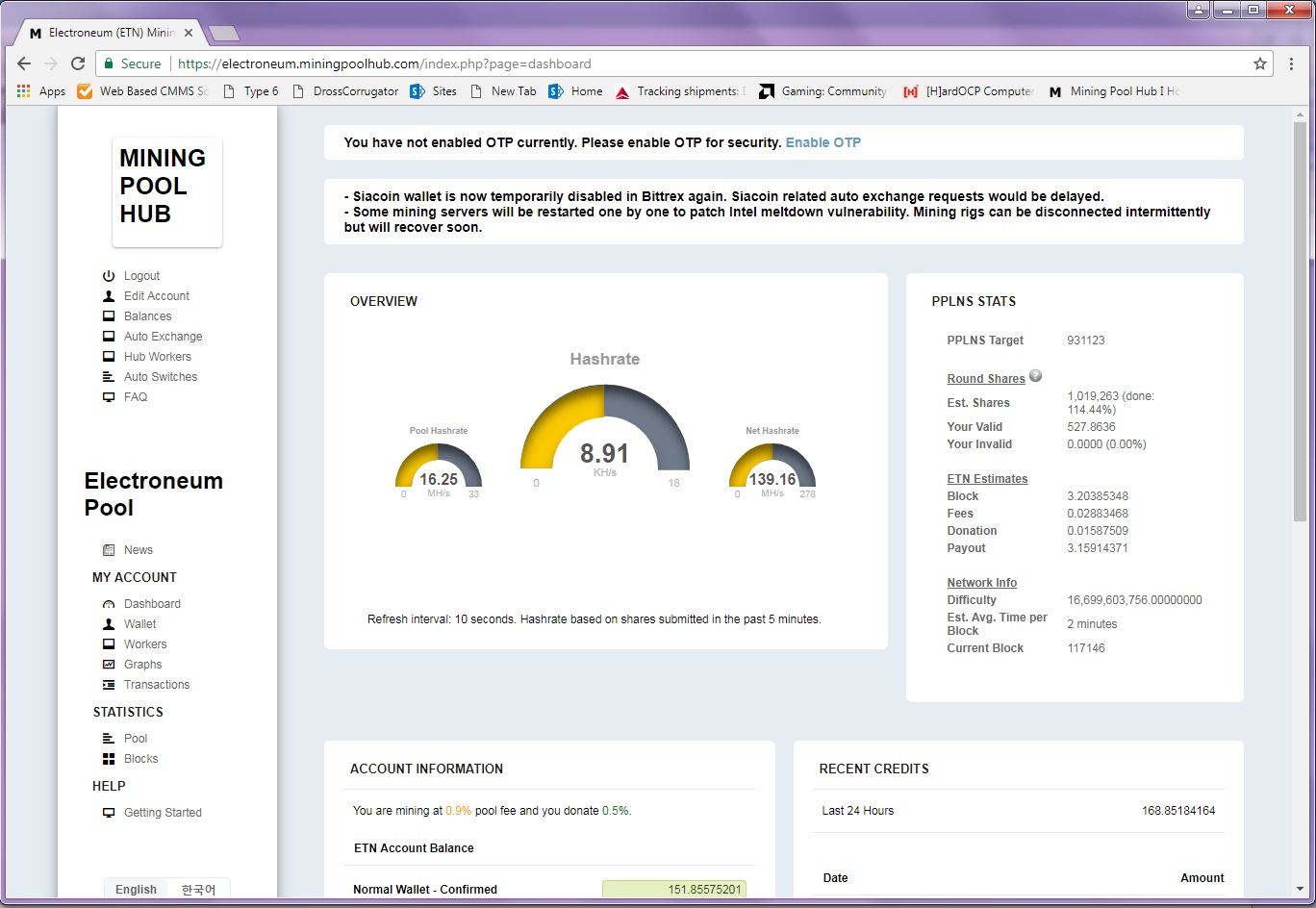Click the Wallet person icon
Screen dimensions: 1316x908
pos(109,624)
